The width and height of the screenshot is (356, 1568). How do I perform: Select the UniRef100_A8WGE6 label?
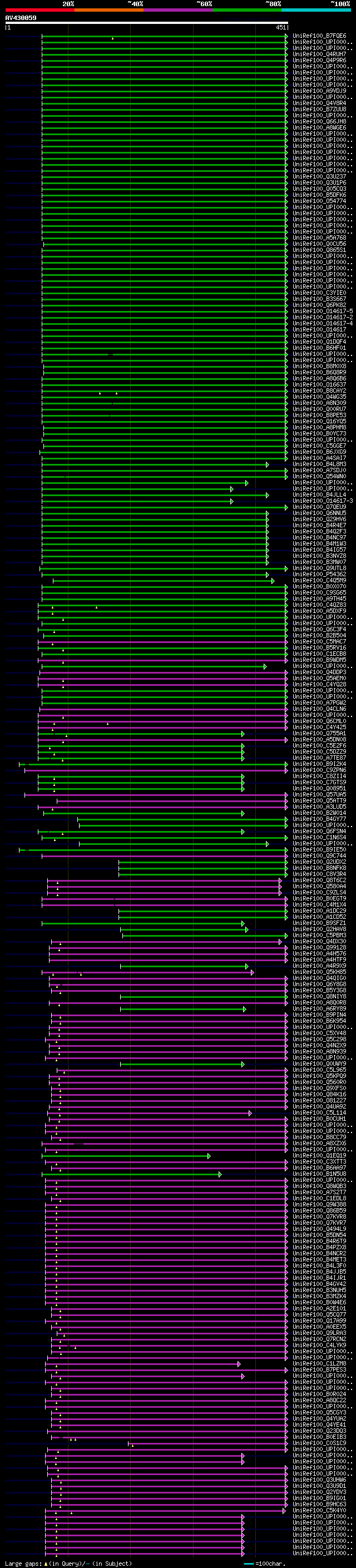(x=319, y=127)
